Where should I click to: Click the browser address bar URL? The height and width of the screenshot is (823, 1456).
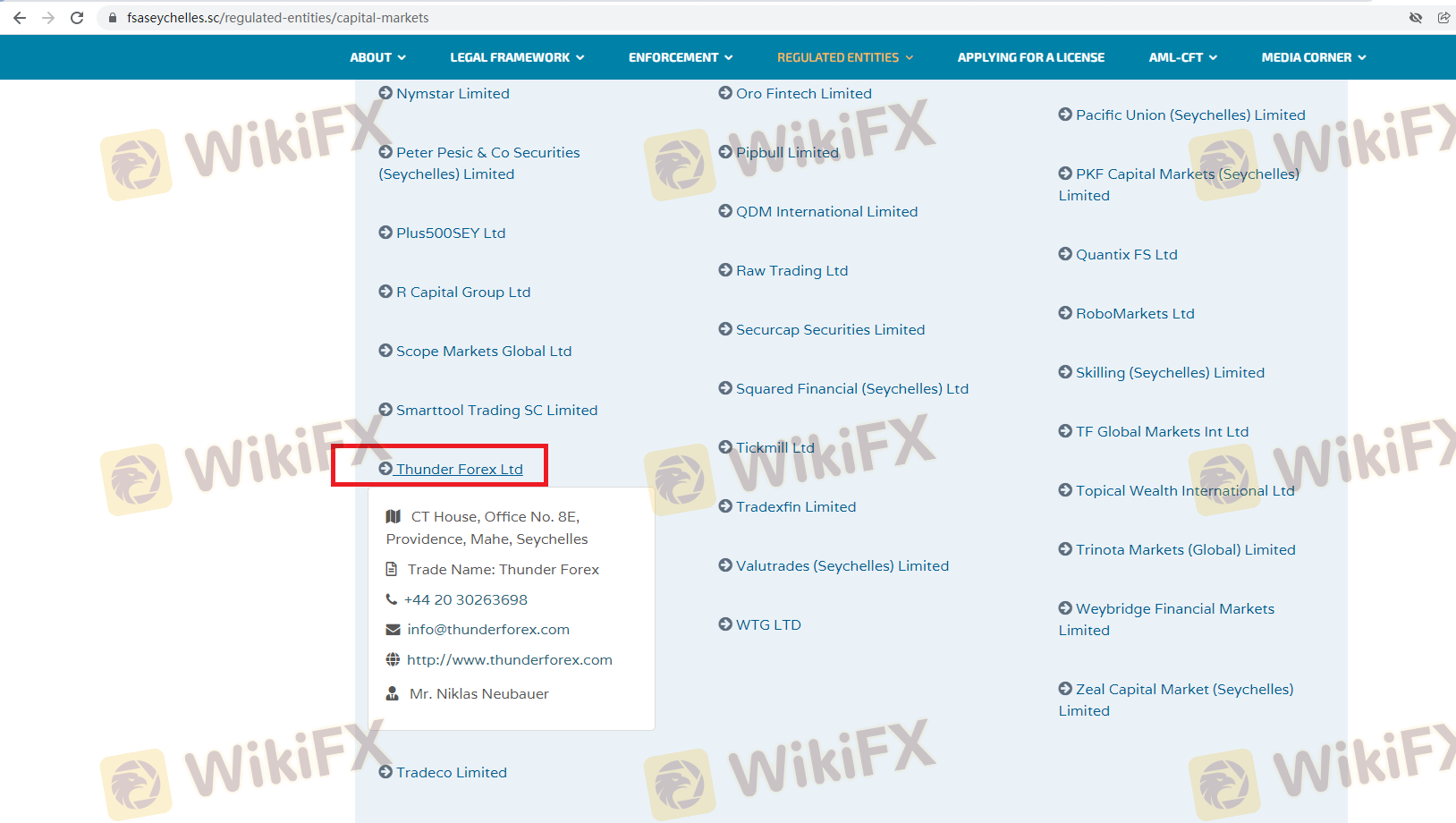277,18
